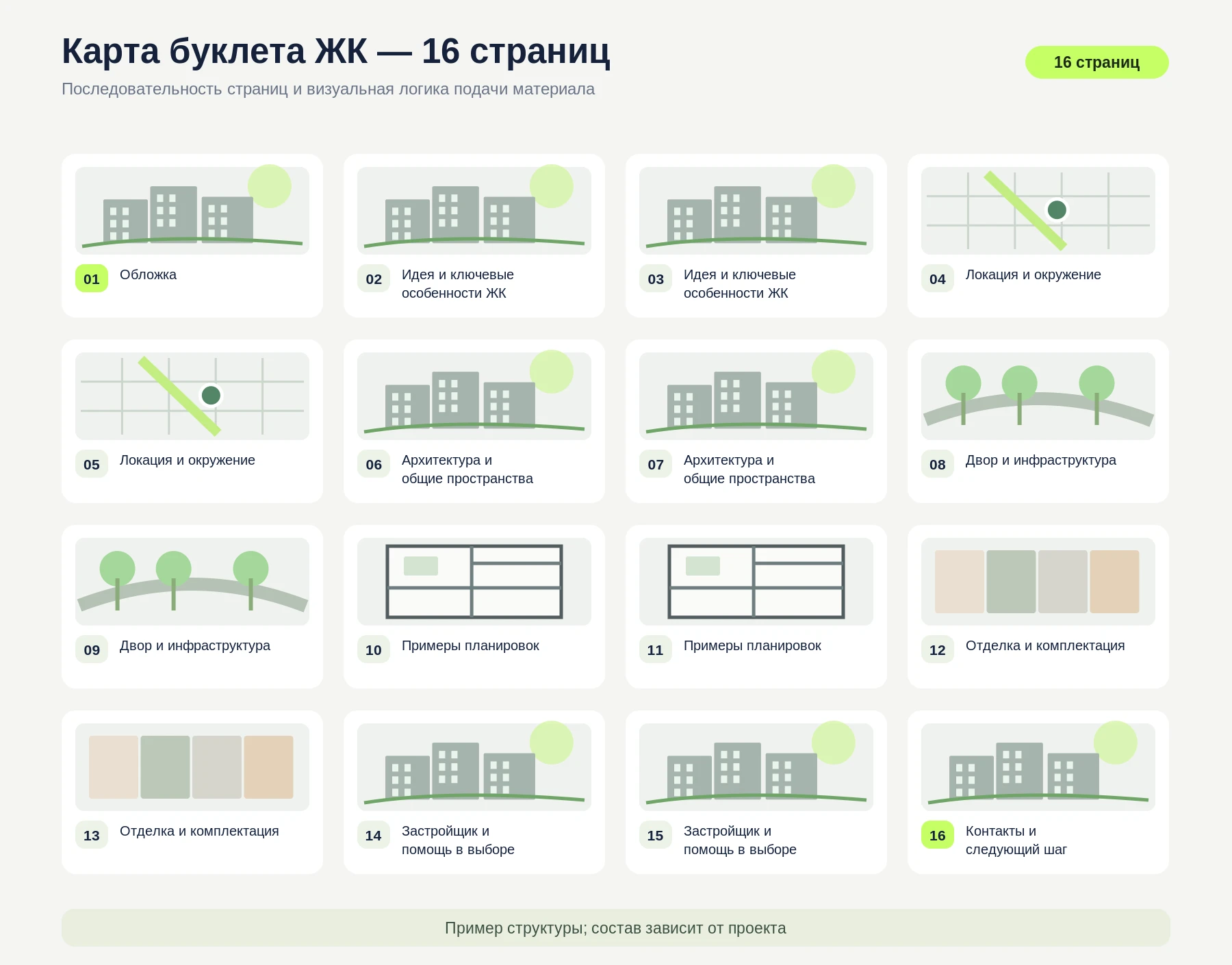Pick the grey third swatch on page 13

(217, 767)
